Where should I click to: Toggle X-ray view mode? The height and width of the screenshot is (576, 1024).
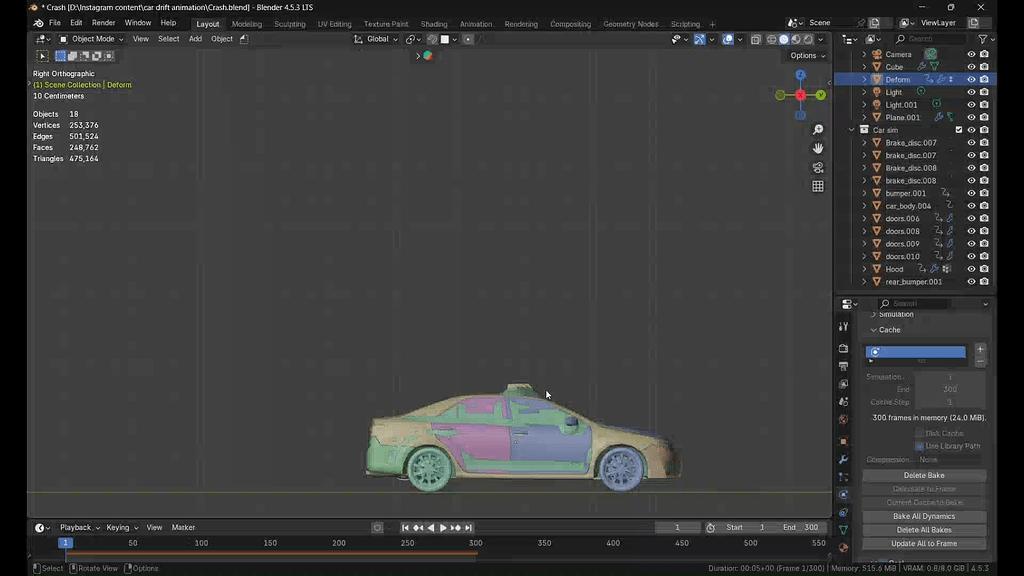pyautogui.click(x=756, y=39)
